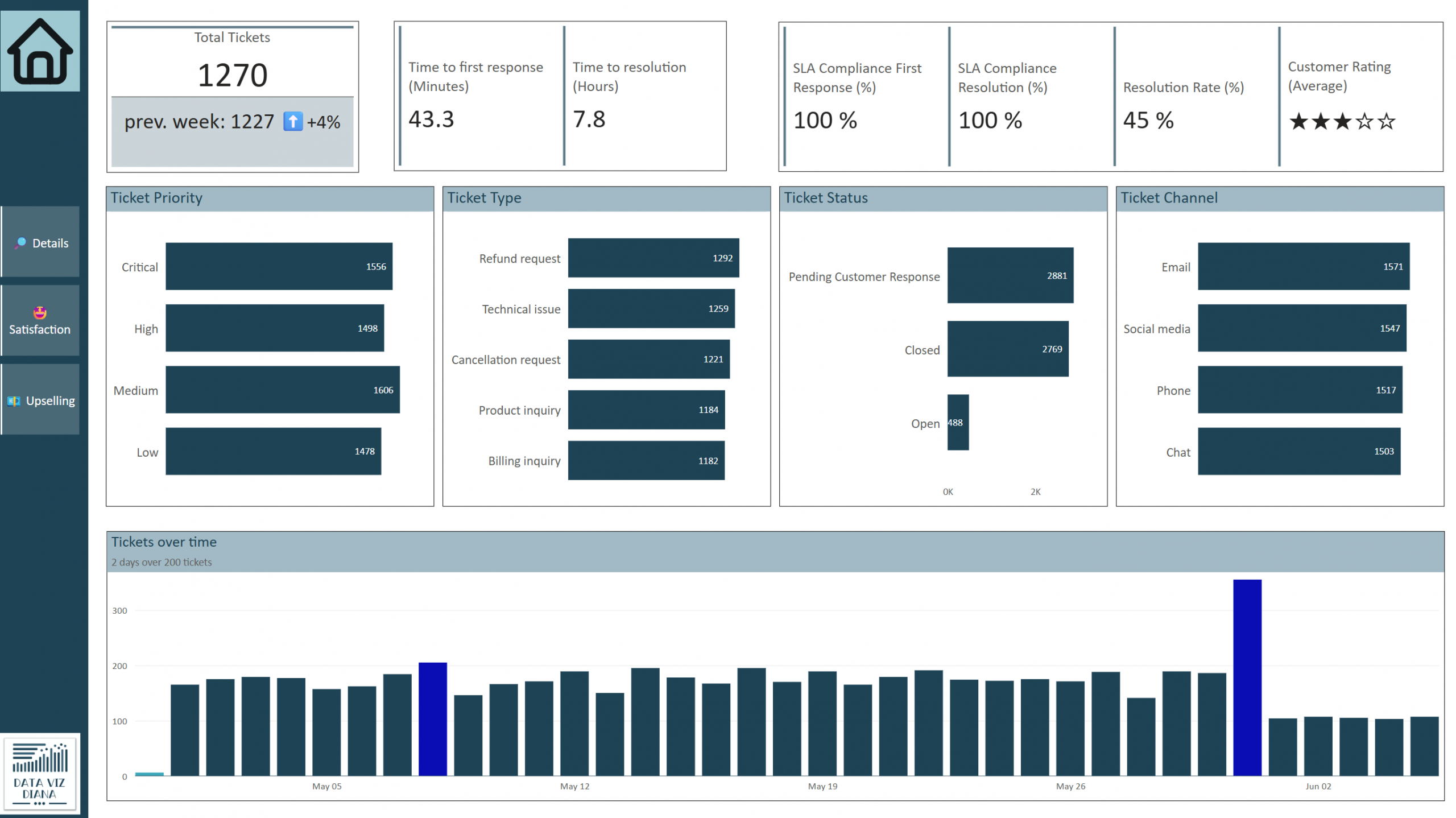The width and height of the screenshot is (1456, 818).
Task: Select the Critical priority bar
Action: pyautogui.click(x=279, y=266)
